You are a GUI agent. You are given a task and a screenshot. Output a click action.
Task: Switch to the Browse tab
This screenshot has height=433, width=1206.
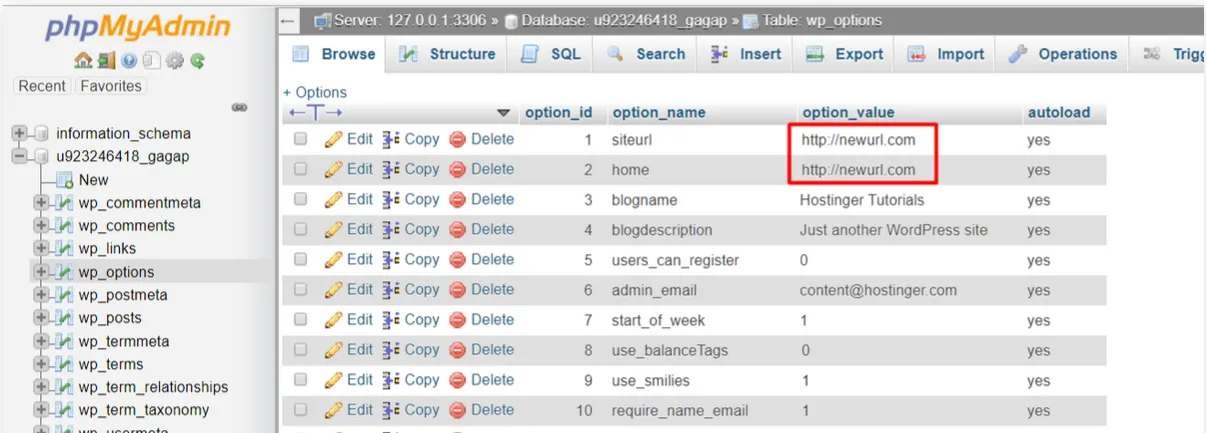click(x=335, y=54)
